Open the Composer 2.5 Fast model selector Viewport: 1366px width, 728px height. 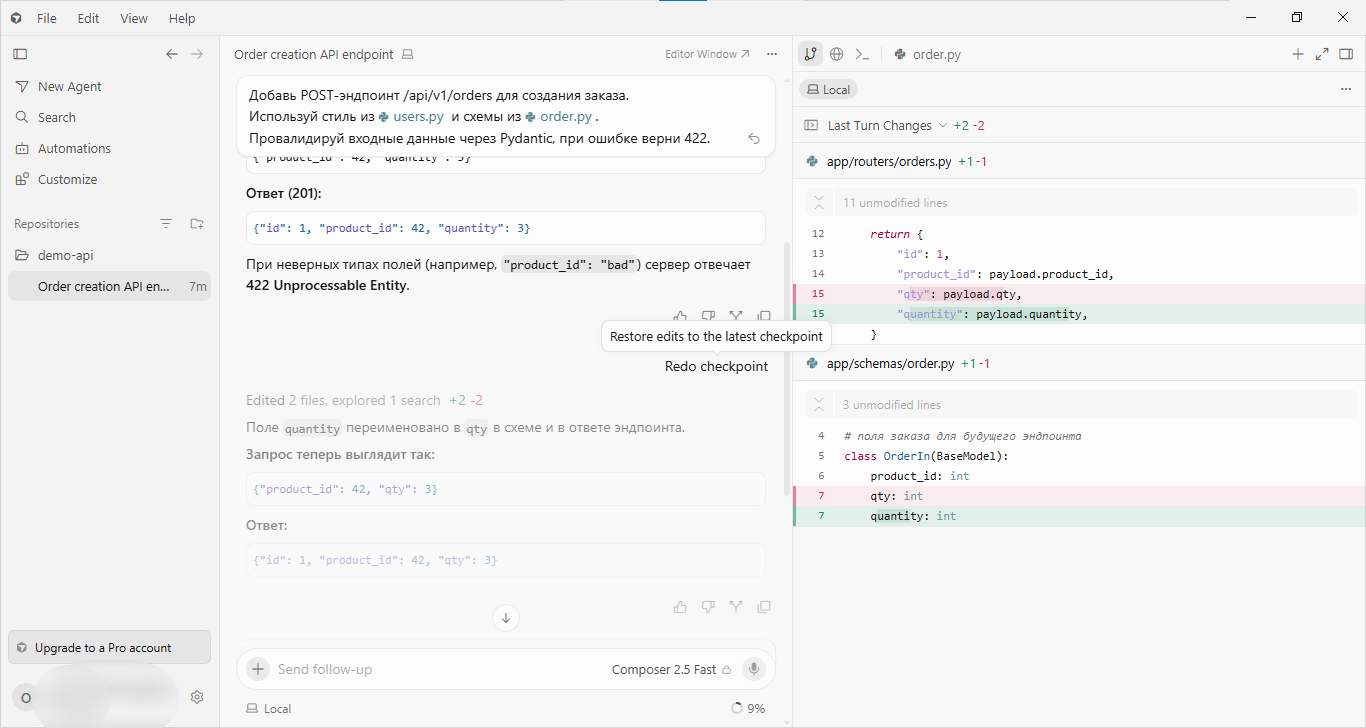671,669
